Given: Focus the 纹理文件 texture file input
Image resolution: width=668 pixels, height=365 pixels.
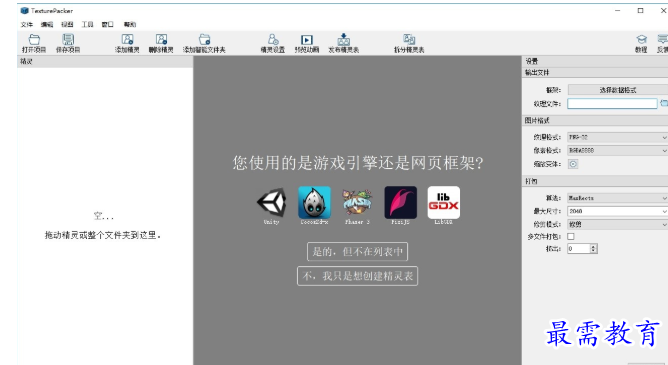Looking at the screenshot, I should click(612, 103).
